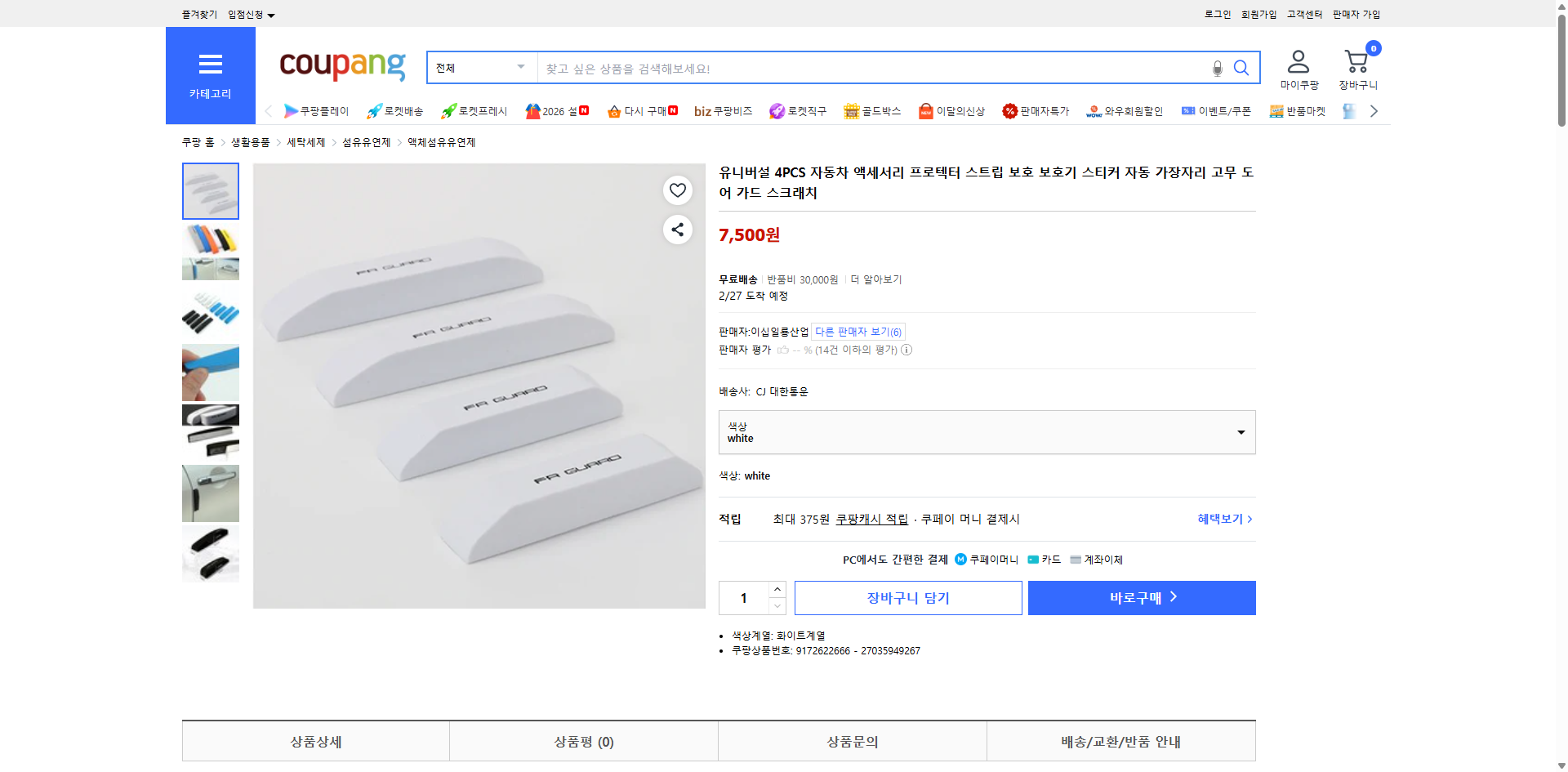Toggle the wishlist heart on the product
The width and height of the screenshot is (1568, 772).
point(677,190)
